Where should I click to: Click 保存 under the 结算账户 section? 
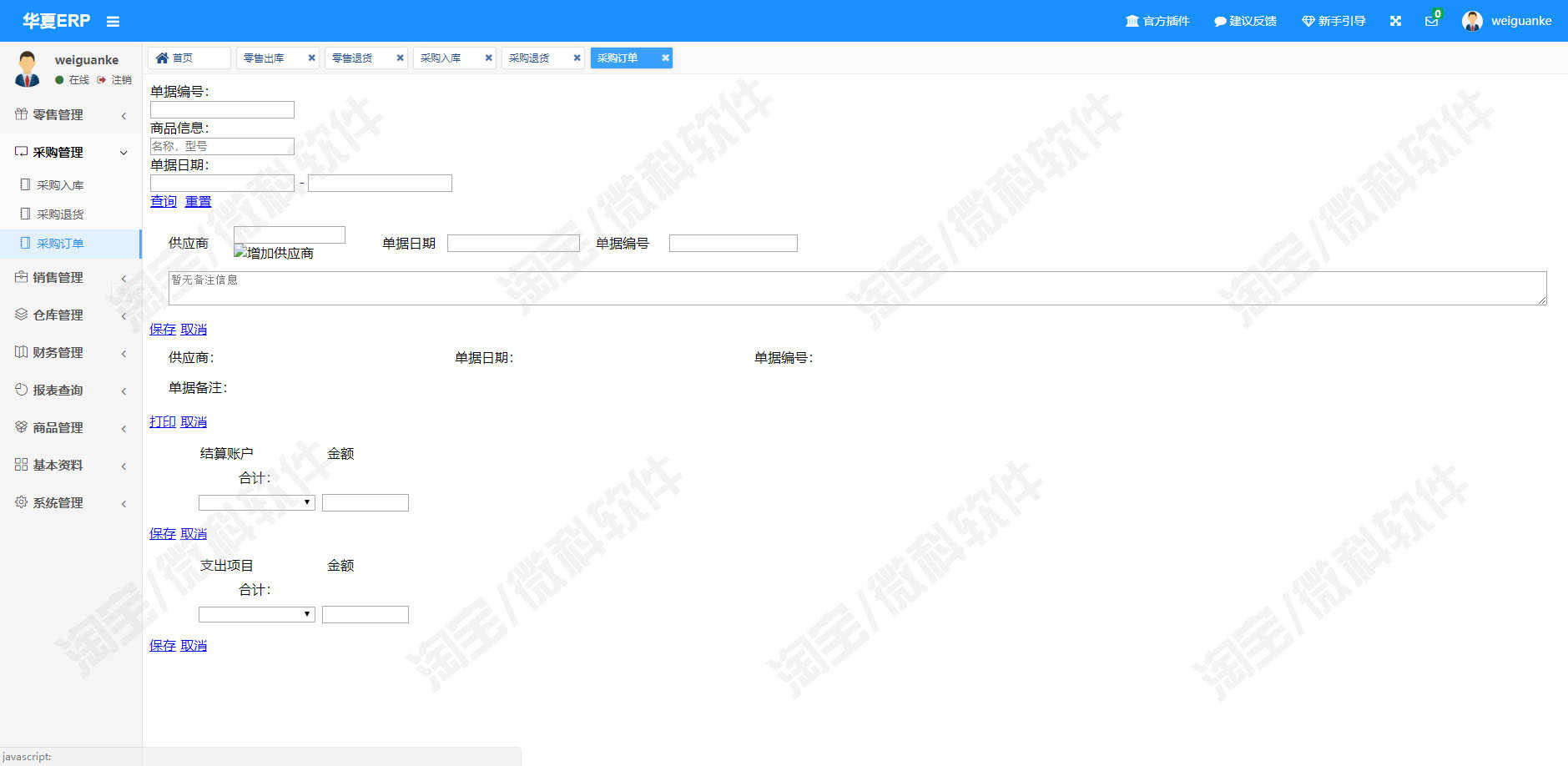pyautogui.click(x=163, y=533)
